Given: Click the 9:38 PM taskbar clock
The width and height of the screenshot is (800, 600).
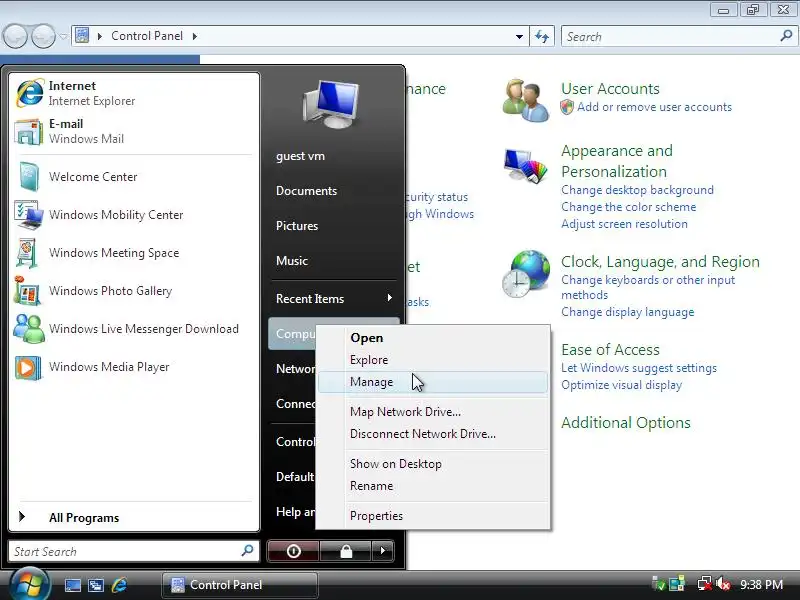Looking at the screenshot, I should point(761,585).
